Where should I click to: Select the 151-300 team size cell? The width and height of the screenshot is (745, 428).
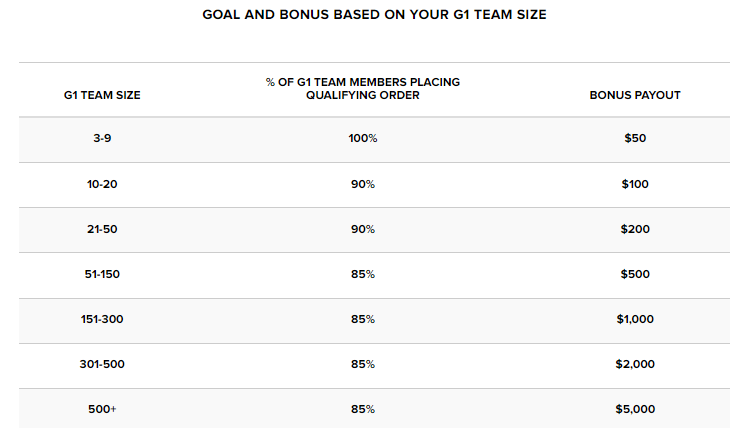(x=102, y=319)
